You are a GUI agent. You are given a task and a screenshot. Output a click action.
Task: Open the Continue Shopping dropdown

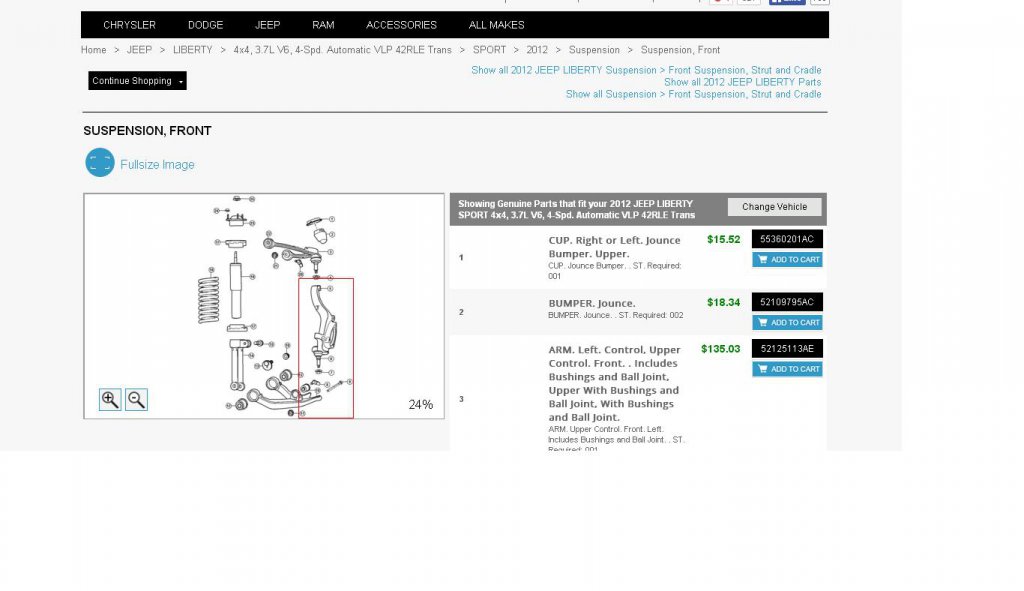pyautogui.click(x=137, y=80)
